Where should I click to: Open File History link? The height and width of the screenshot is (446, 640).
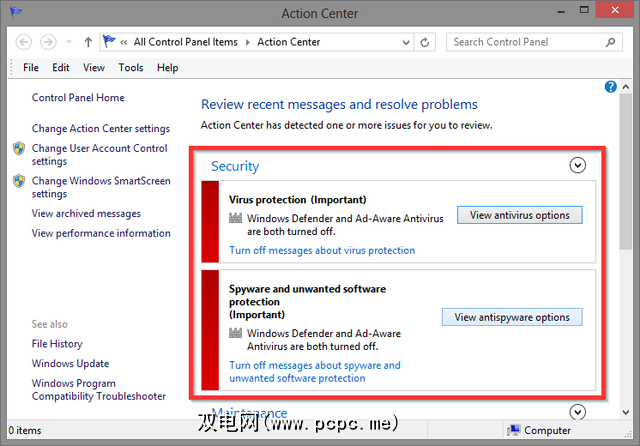tap(57, 344)
